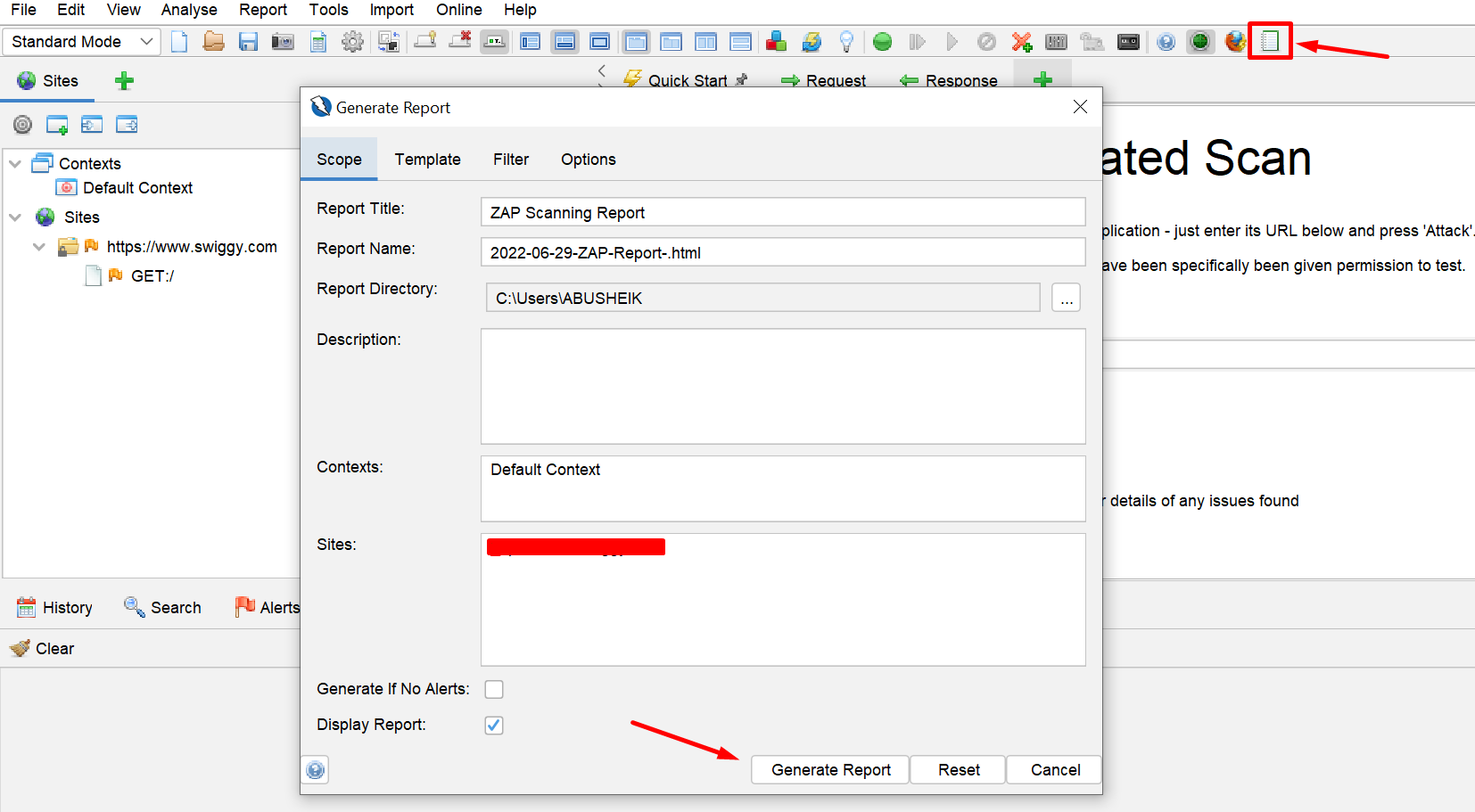Screen dimensions: 1475x812
Task: Click into the Description text area
Action: pyautogui.click(x=783, y=386)
